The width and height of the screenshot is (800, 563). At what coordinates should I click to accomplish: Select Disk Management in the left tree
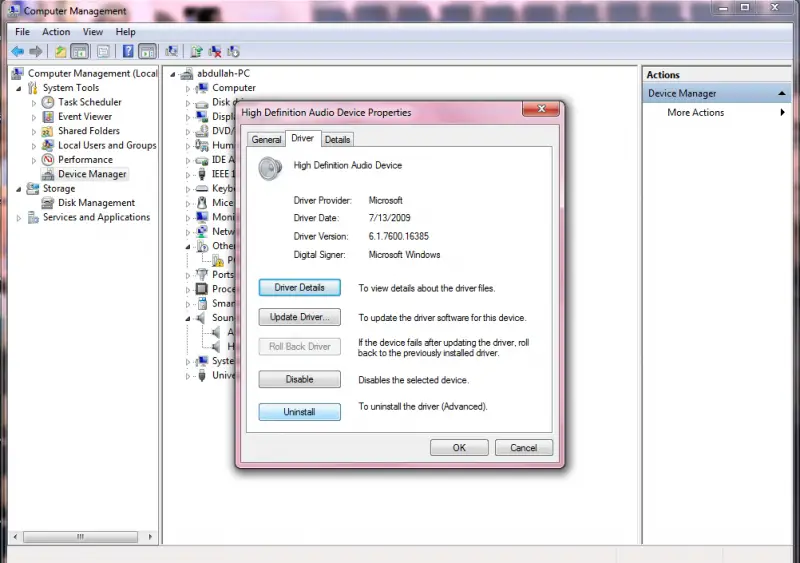(96, 203)
